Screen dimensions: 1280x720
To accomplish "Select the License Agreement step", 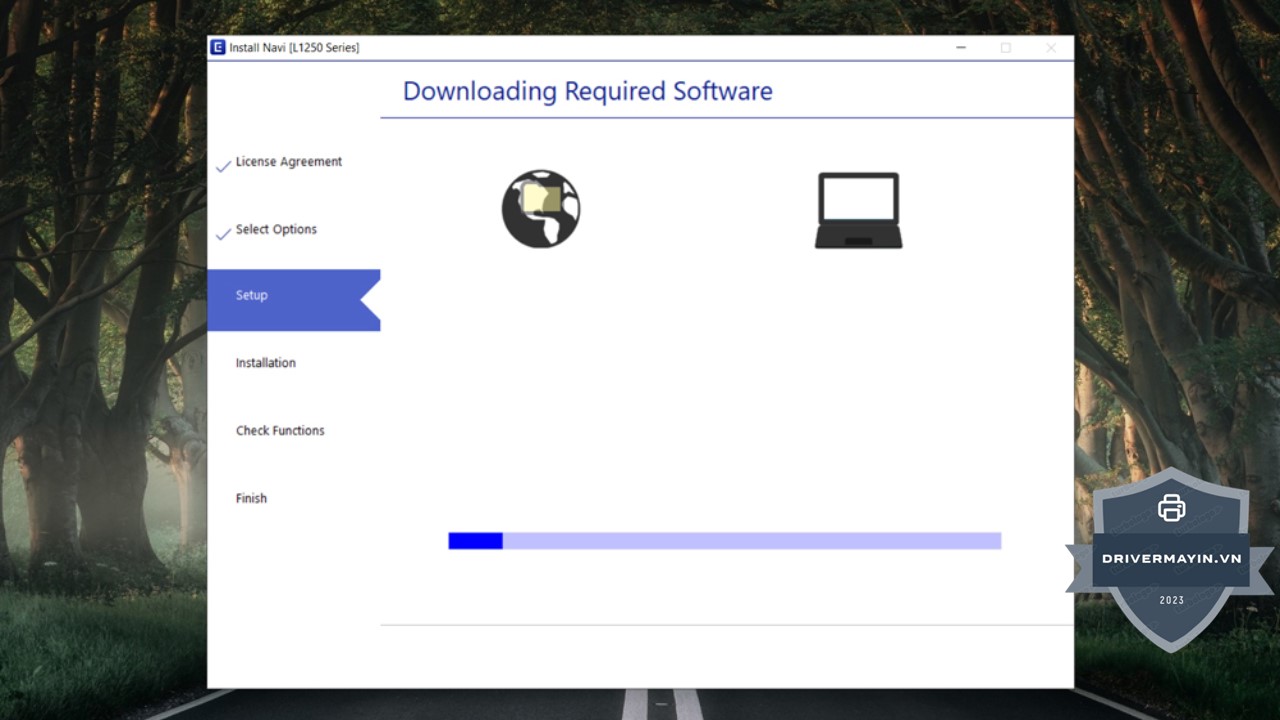I will point(288,162).
